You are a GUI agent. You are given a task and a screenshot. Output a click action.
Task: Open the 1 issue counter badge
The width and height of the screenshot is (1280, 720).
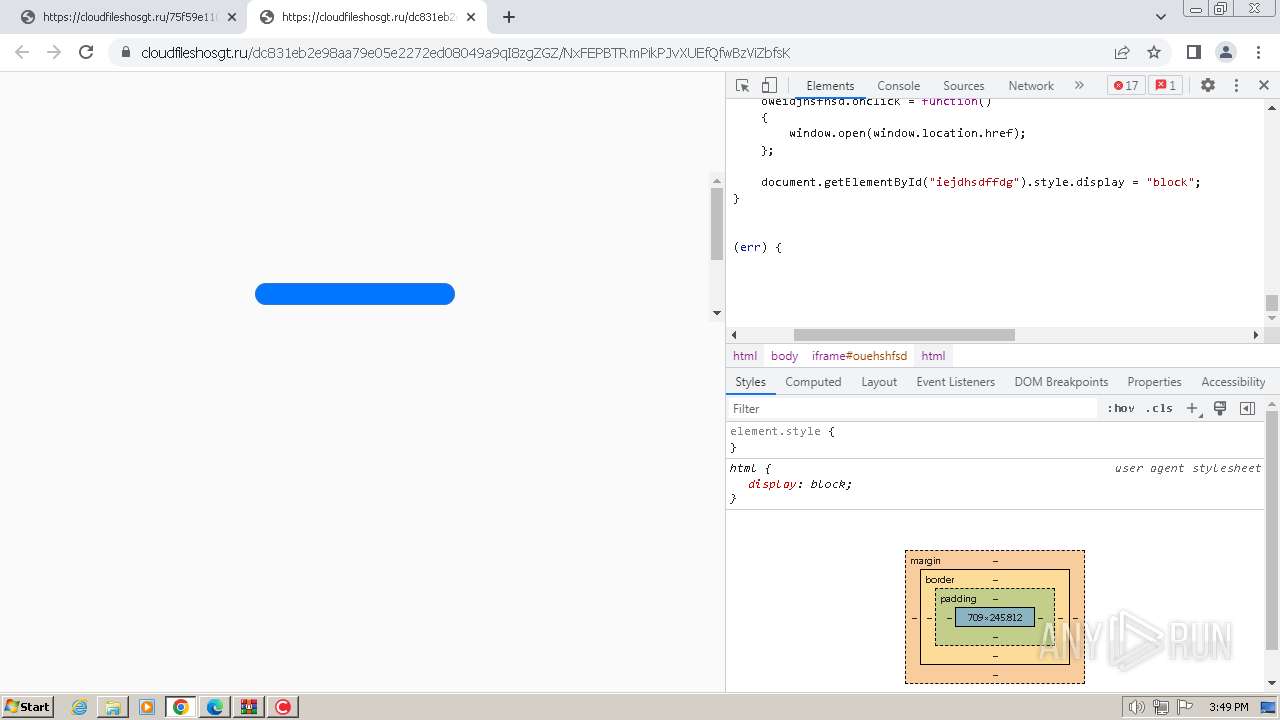pos(1166,85)
